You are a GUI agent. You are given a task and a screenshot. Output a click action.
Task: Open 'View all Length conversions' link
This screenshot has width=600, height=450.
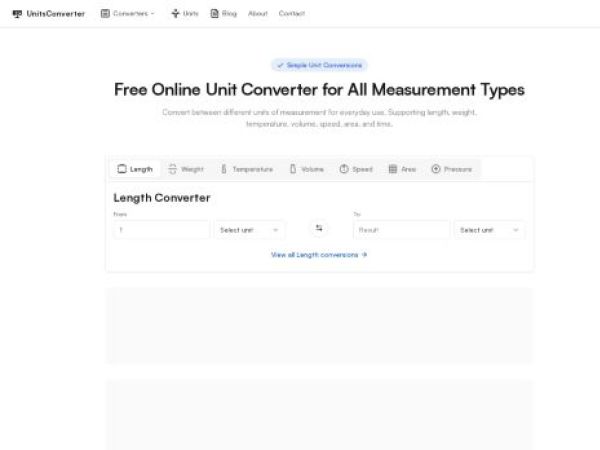click(x=319, y=254)
